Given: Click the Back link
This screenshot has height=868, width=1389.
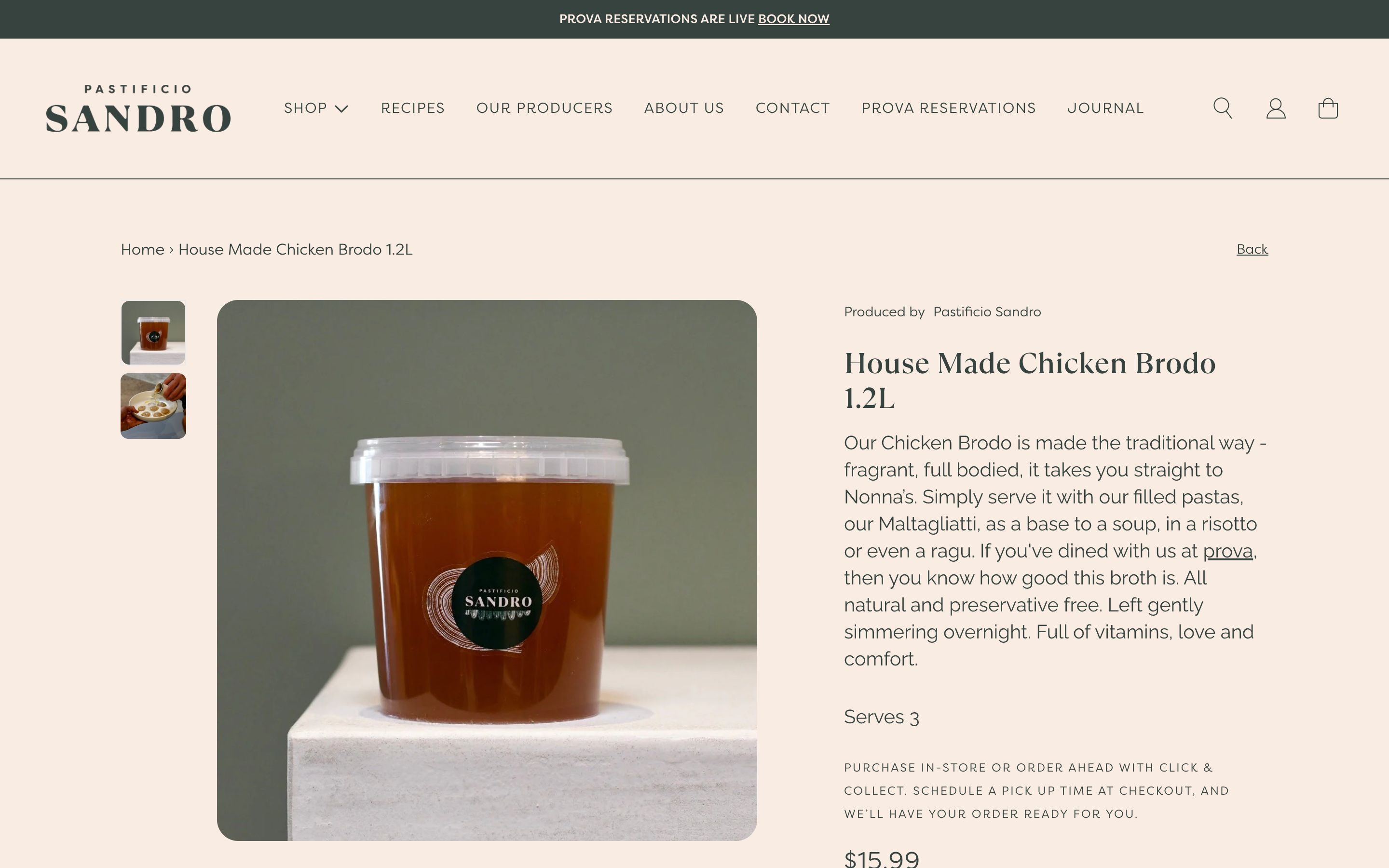Looking at the screenshot, I should (1252, 249).
